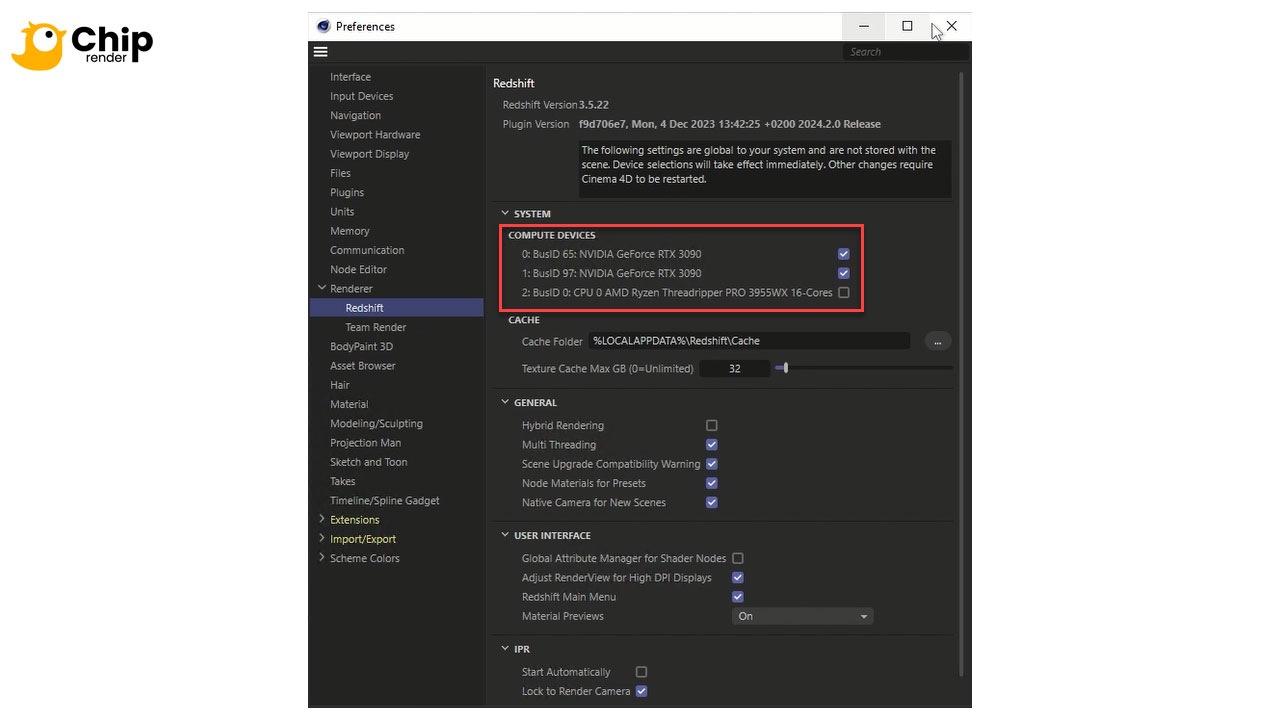Click the Search field in Preferences
The image size is (1280, 720).
[x=905, y=52]
